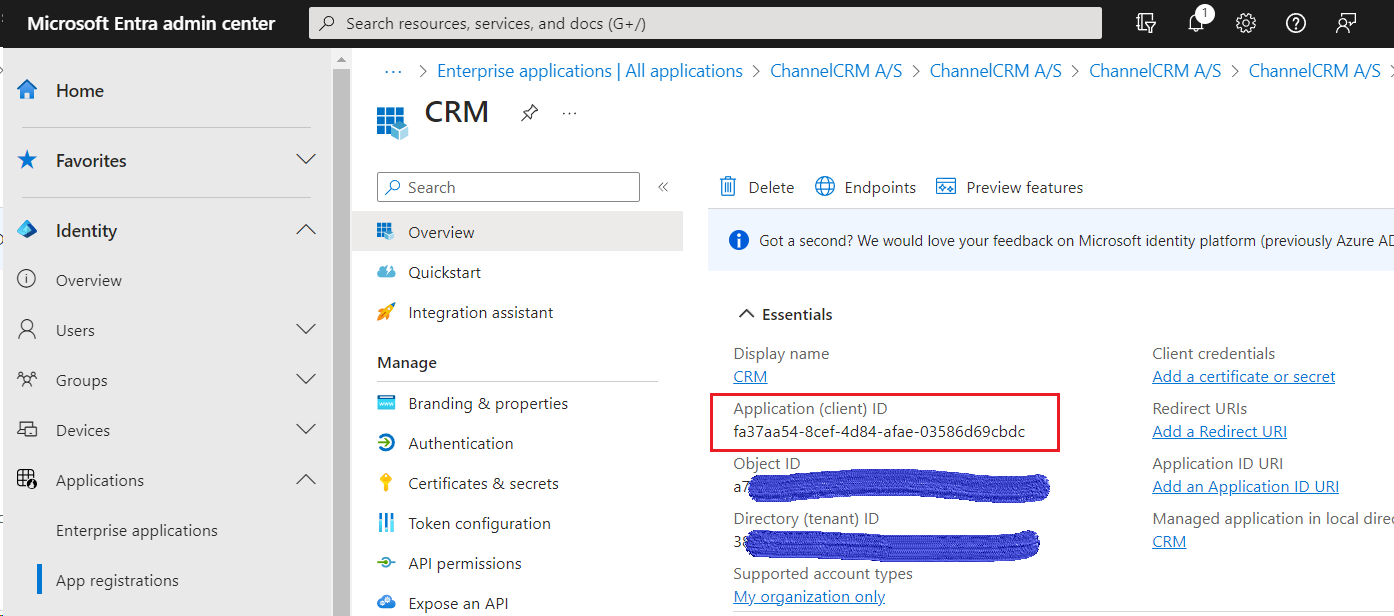Collapse the Identity section chevron
This screenshot has height=616, width=1394.
pyautogui.click(x=307, y=230)
